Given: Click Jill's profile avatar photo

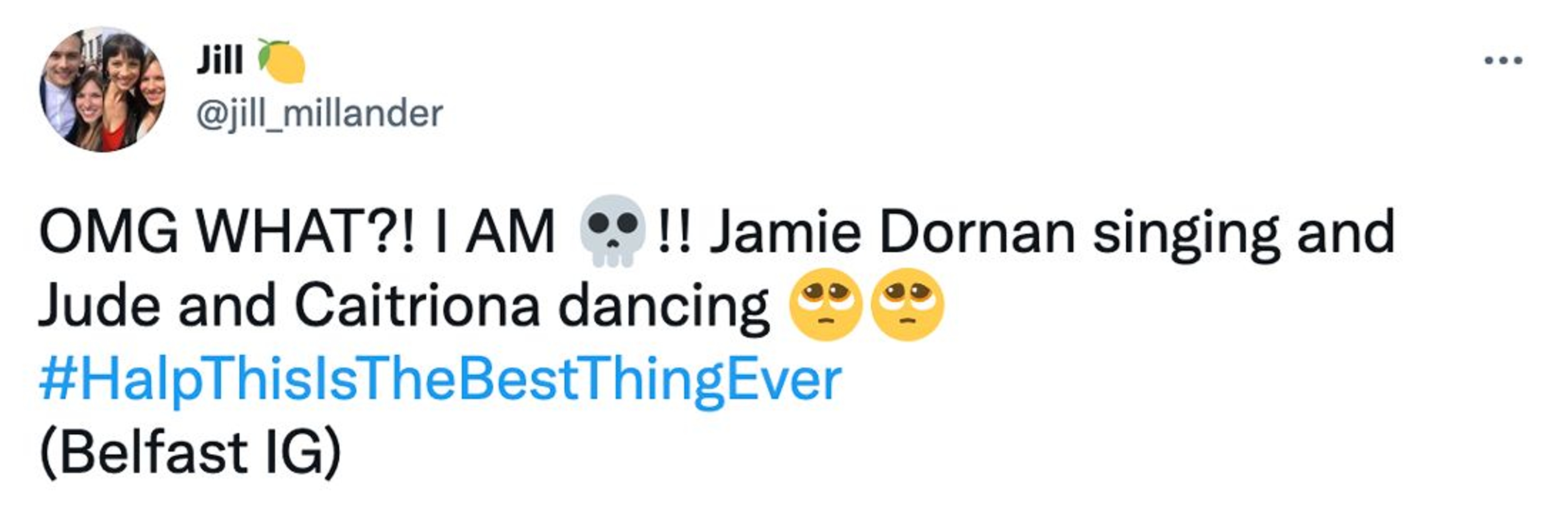Looking at the screenshot, I should (102, 89).
